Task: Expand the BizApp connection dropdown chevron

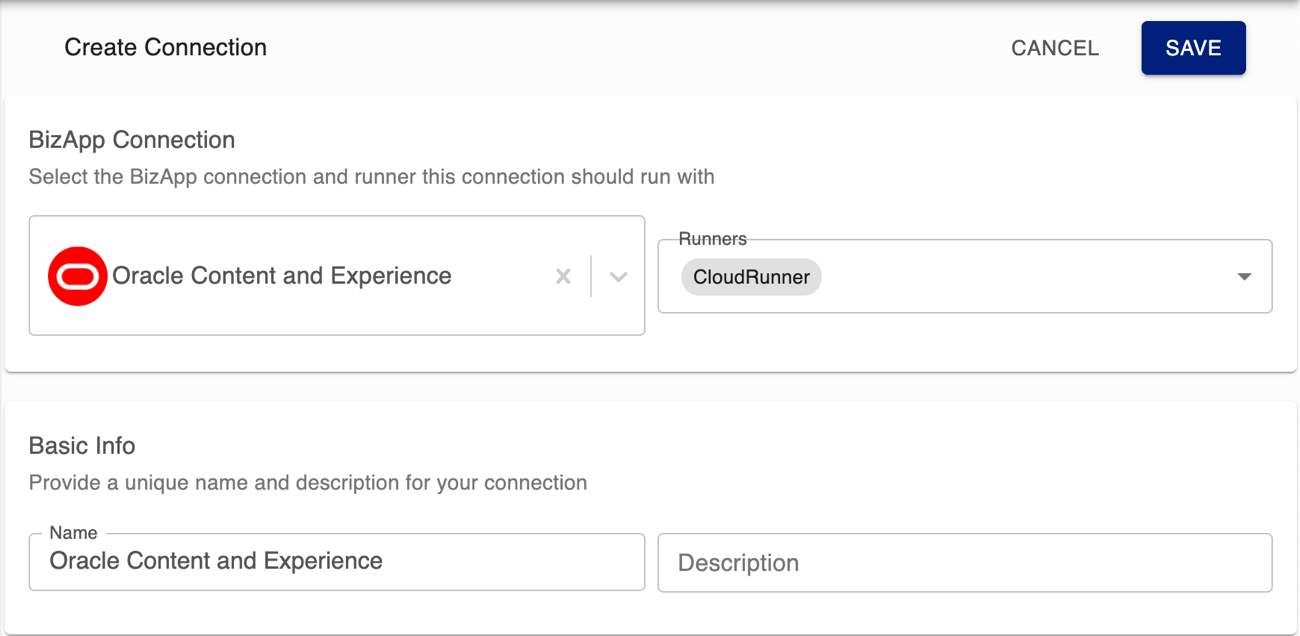Action: pyautogui.click(x=618, y=276)
